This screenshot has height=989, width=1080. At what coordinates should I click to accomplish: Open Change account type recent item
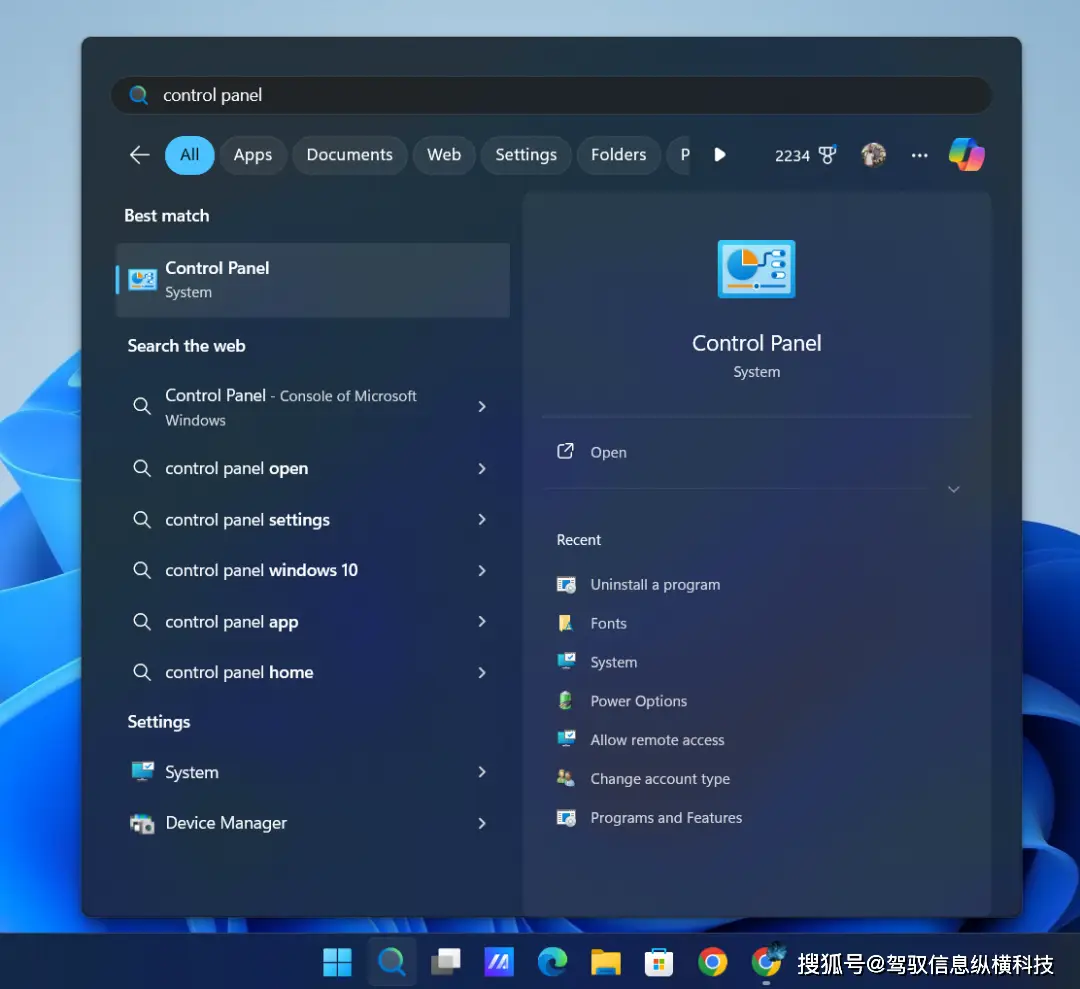click(x=660, y=779)
